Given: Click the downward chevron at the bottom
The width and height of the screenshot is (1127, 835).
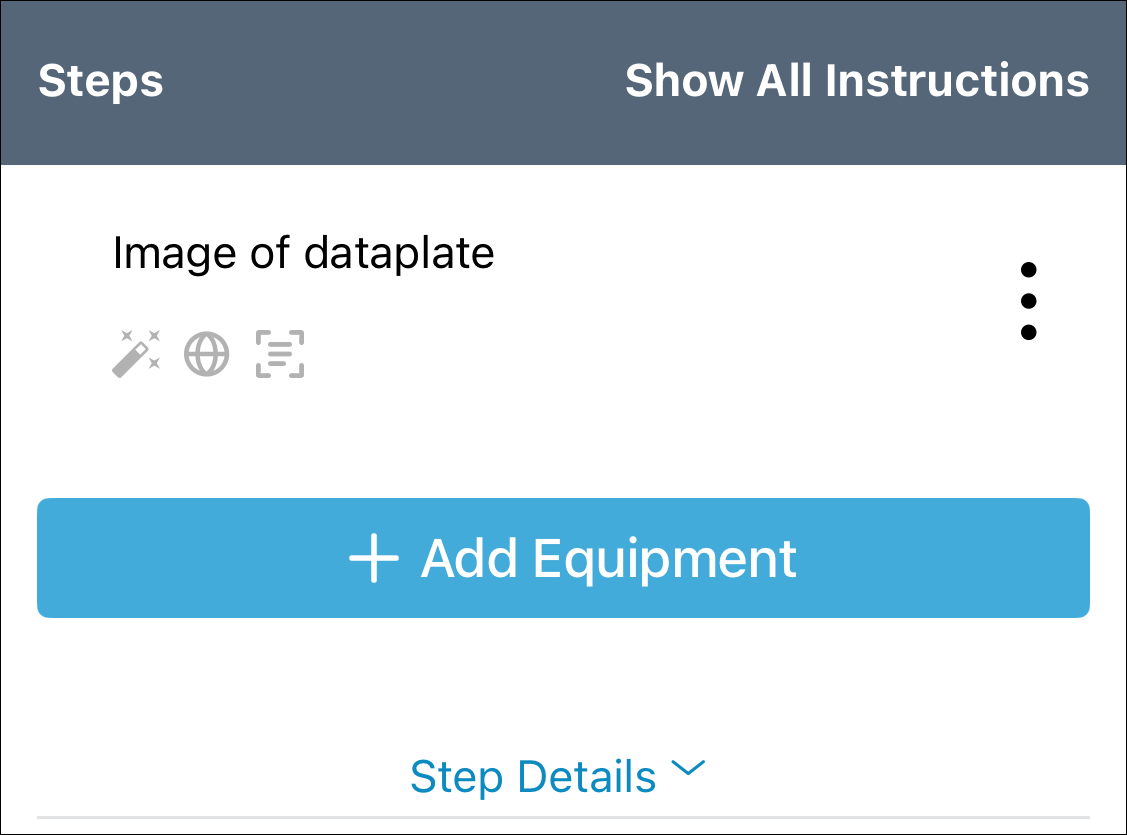Looking at the screenshot, I should pyautogui.click(x=688, y=769).
